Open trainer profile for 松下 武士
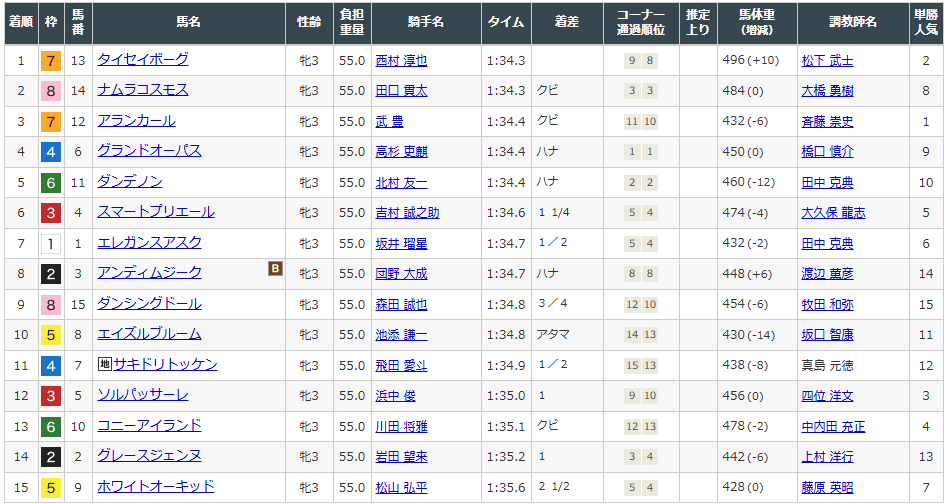The height and width of the screenshot is (504, 948). click(827, 61)
